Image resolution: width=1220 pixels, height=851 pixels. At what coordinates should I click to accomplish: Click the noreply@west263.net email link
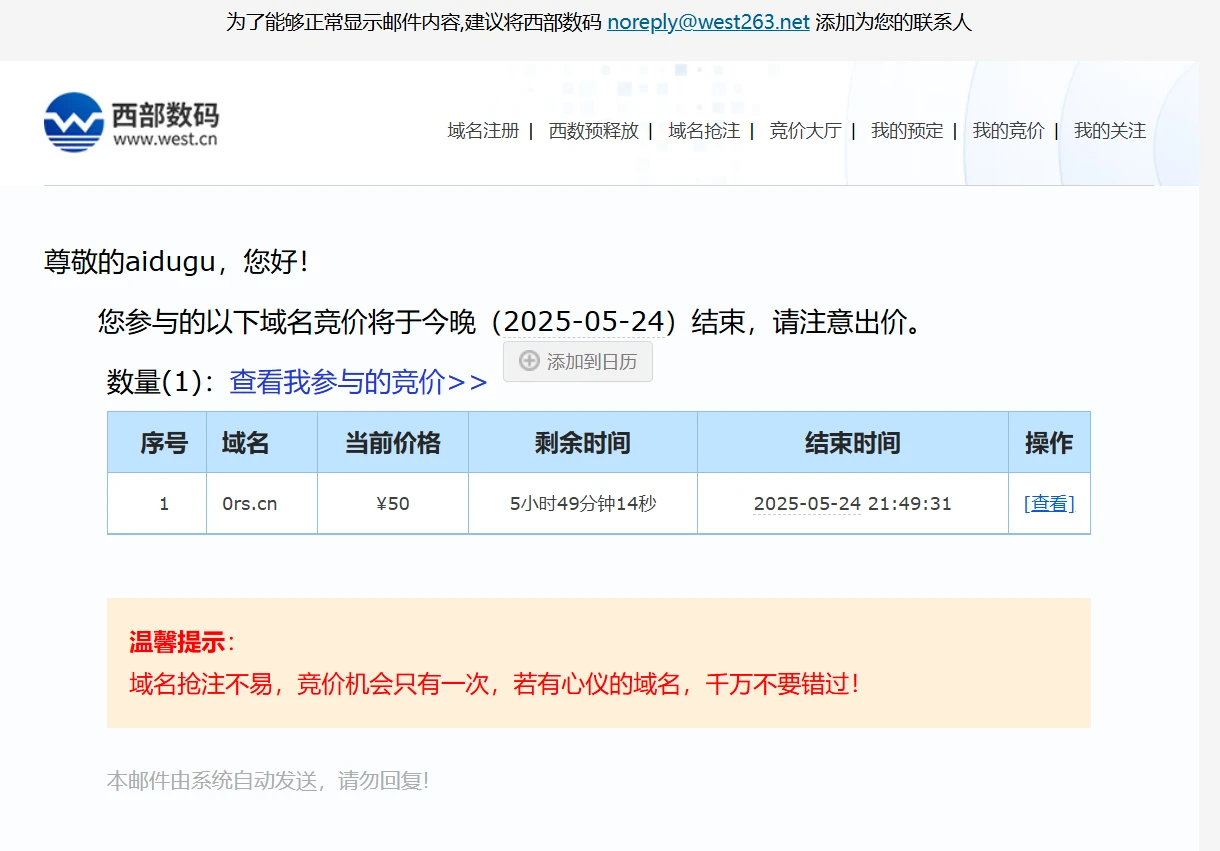[708, 22]
